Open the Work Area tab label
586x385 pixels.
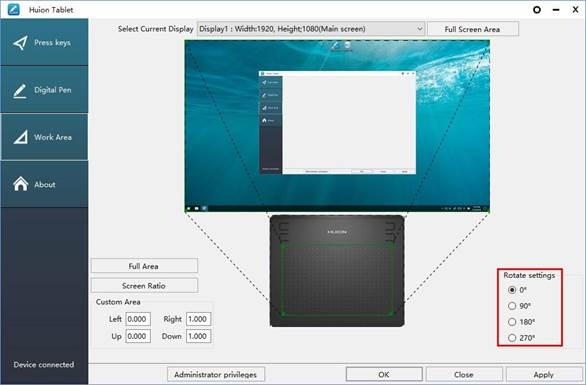53,137
